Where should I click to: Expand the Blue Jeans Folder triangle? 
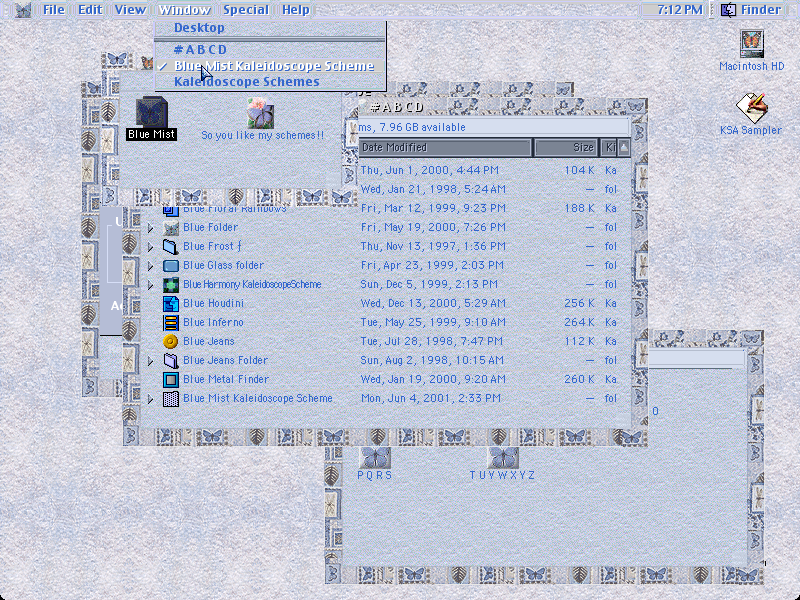[151, 361]
